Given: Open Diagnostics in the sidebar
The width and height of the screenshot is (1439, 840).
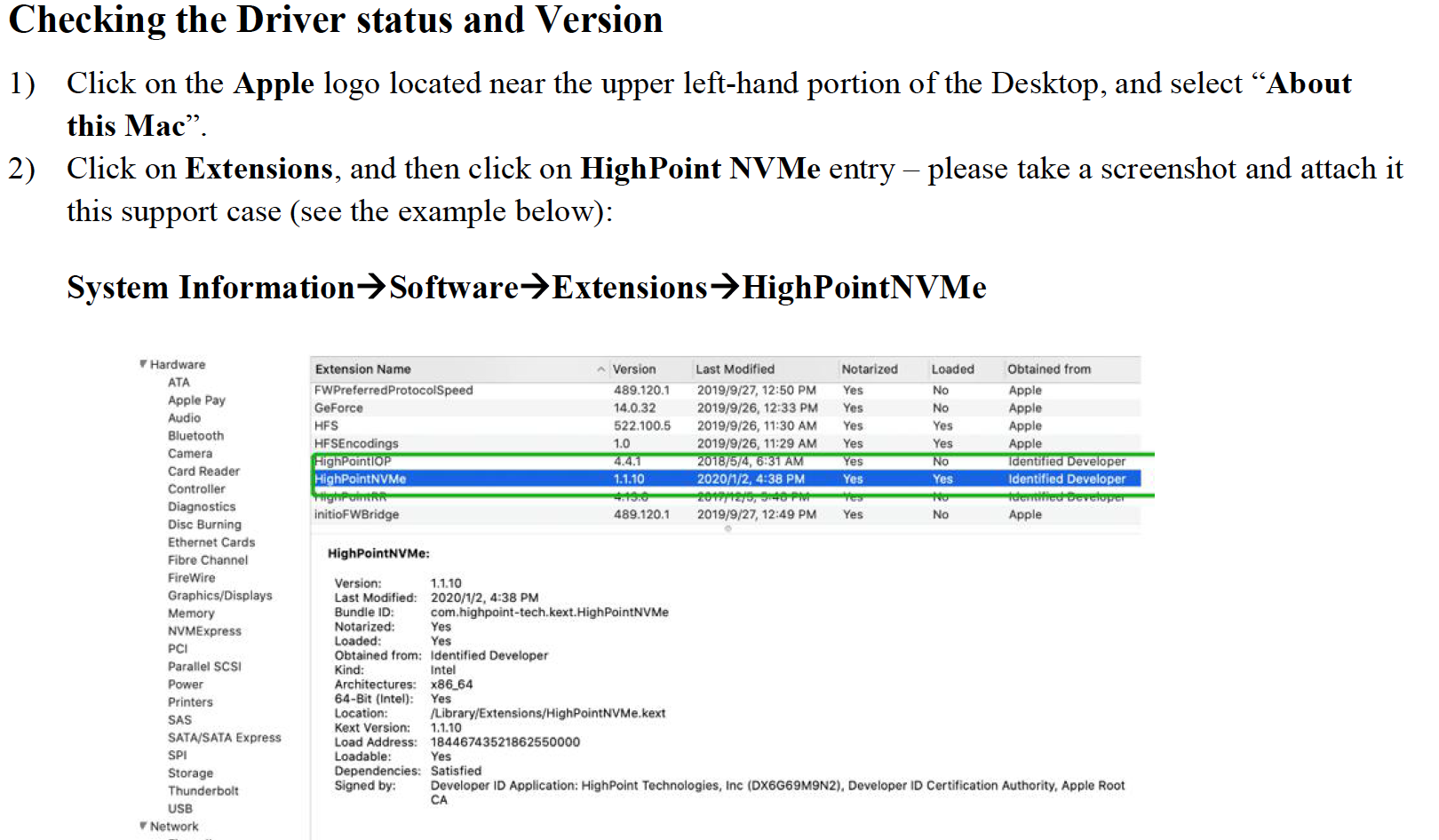Looking at the screenshot, I should pyautogui.click(x=202, y=506).
